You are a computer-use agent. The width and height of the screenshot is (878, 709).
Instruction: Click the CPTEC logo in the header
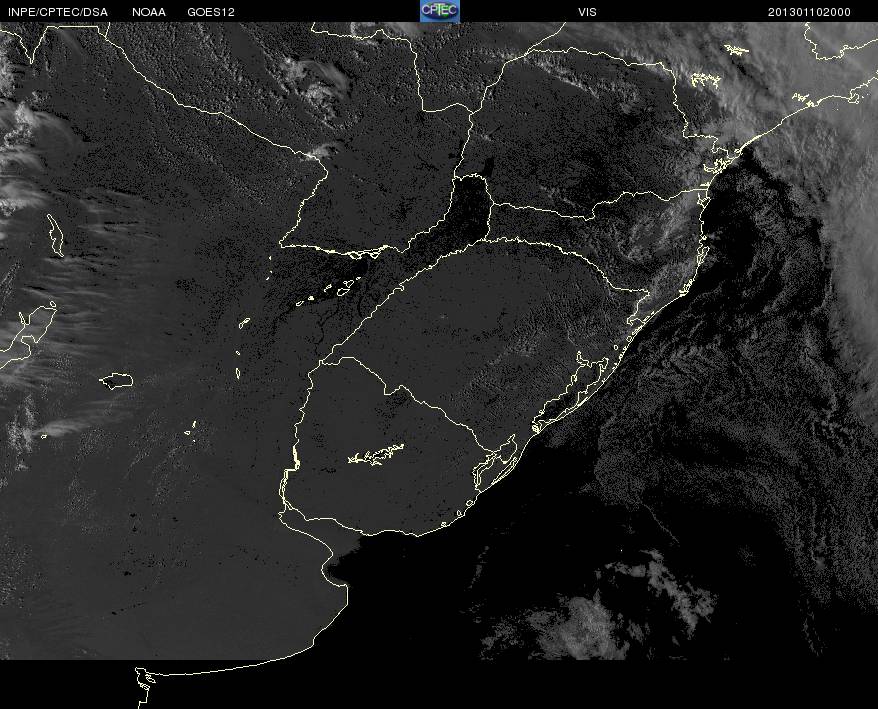pyautogui.click(x=439, y=11)
